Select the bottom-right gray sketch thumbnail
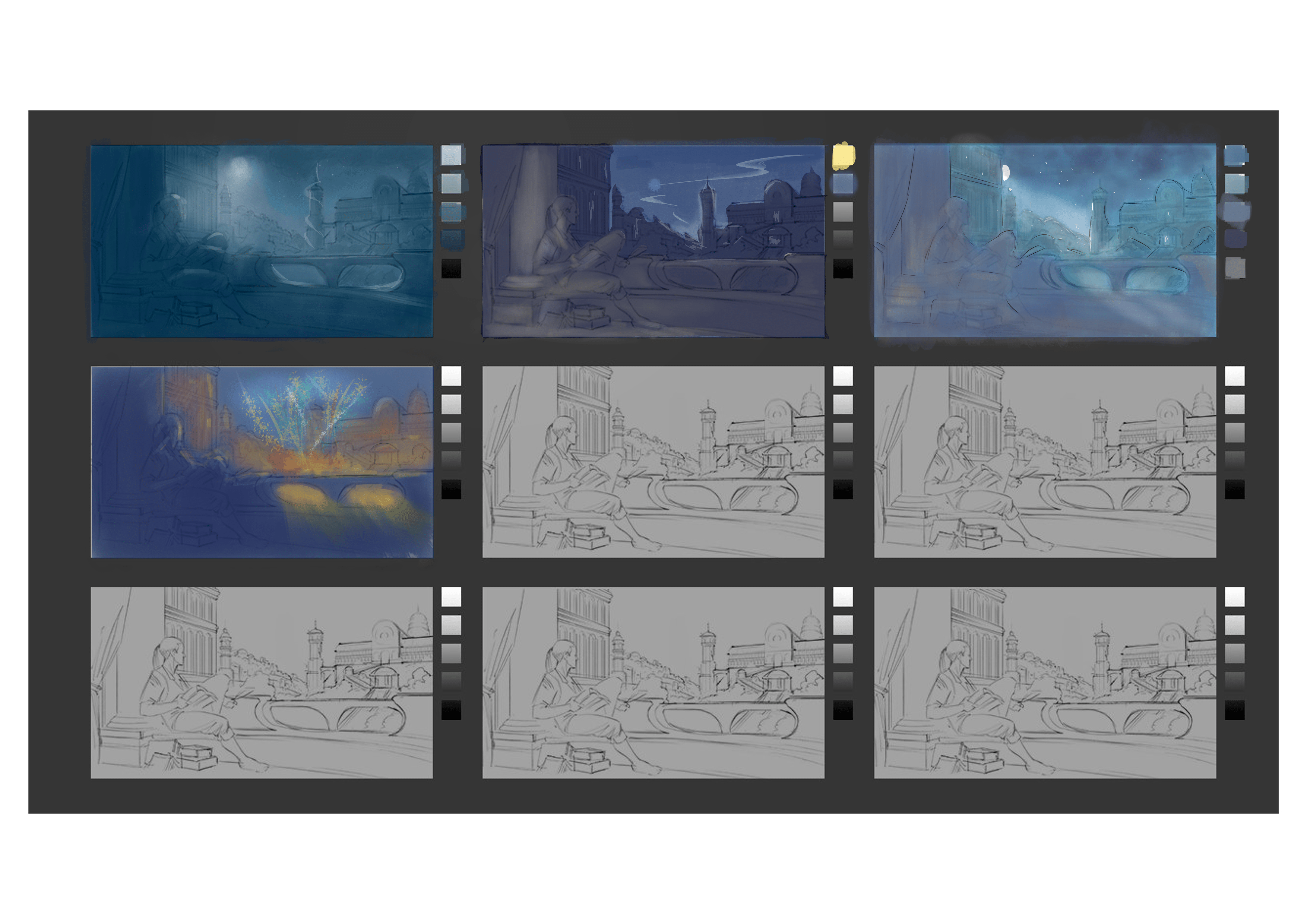 (x=1045, y=683)
